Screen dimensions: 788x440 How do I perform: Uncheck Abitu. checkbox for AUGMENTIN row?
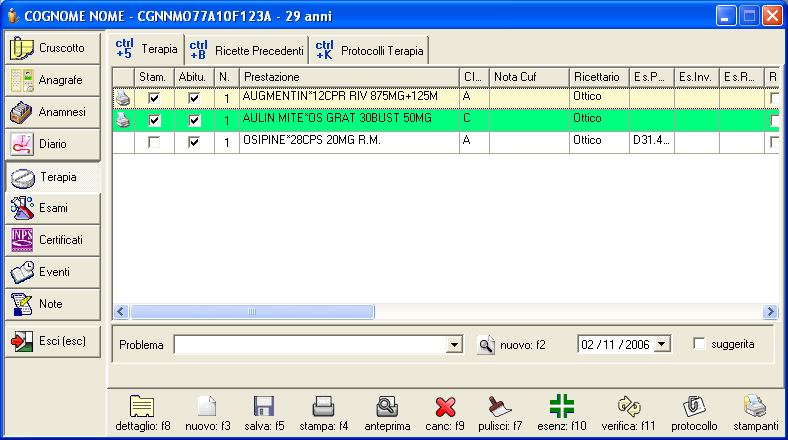tap(195, 98)
